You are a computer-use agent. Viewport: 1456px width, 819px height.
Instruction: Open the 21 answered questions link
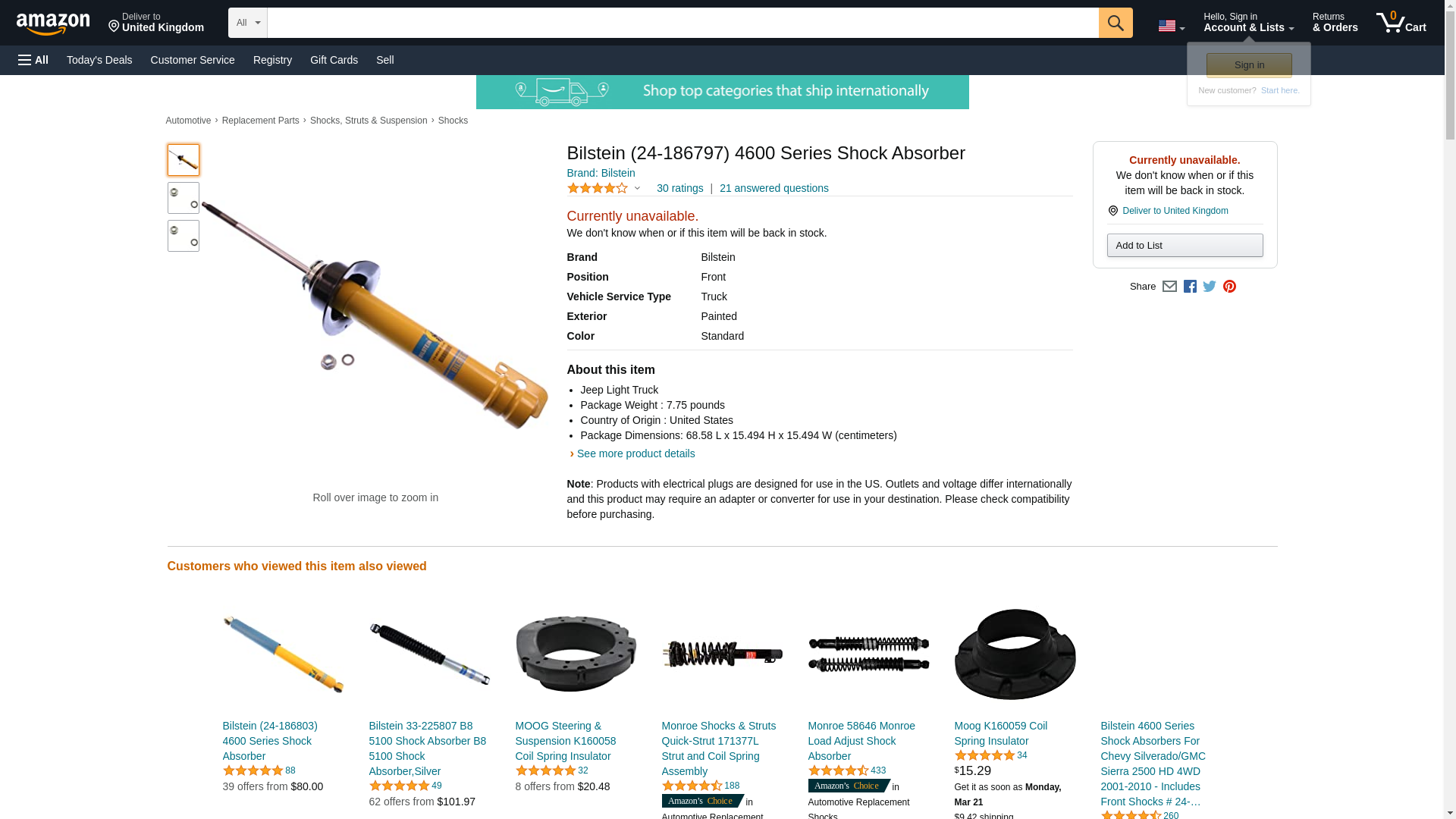pos(773,188)
